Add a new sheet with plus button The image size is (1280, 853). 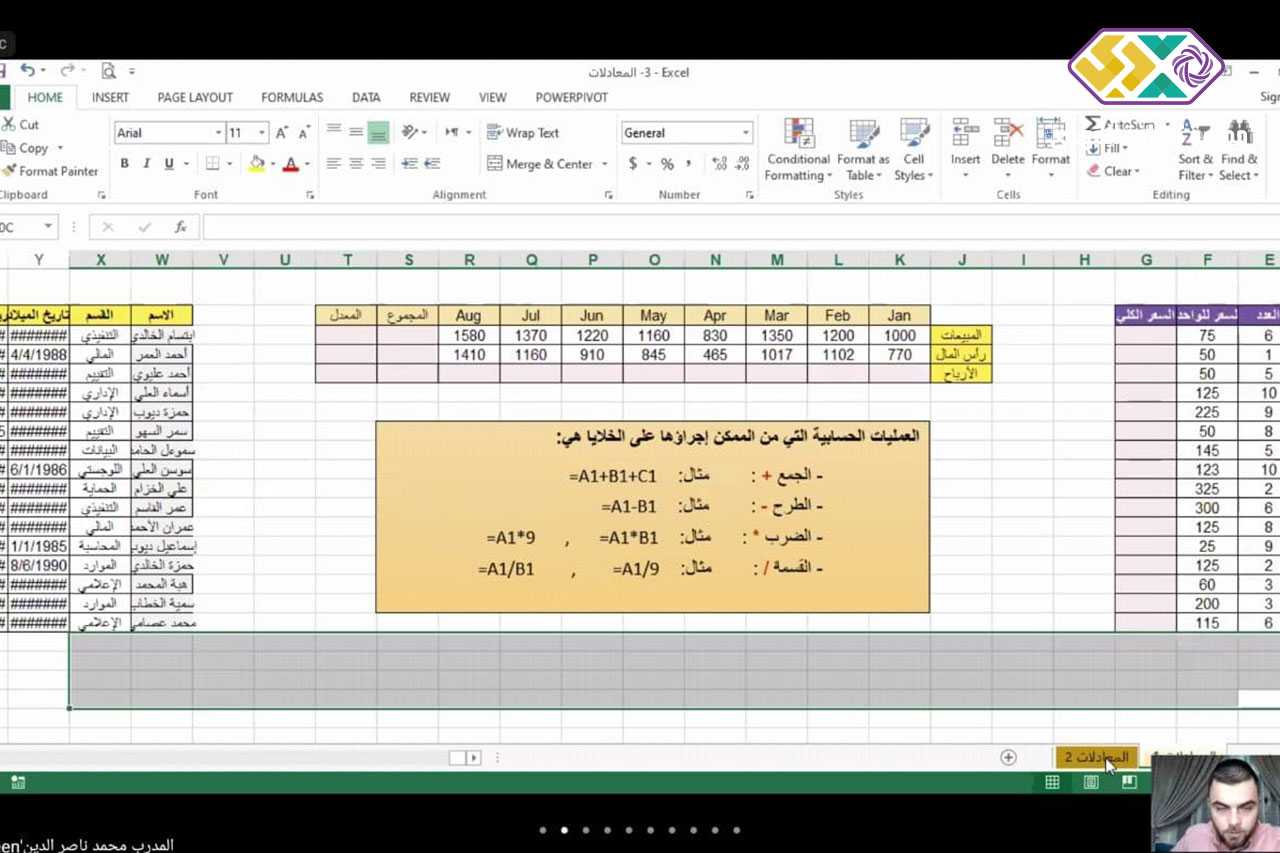pyautogui.click(x=1008, y=757)
